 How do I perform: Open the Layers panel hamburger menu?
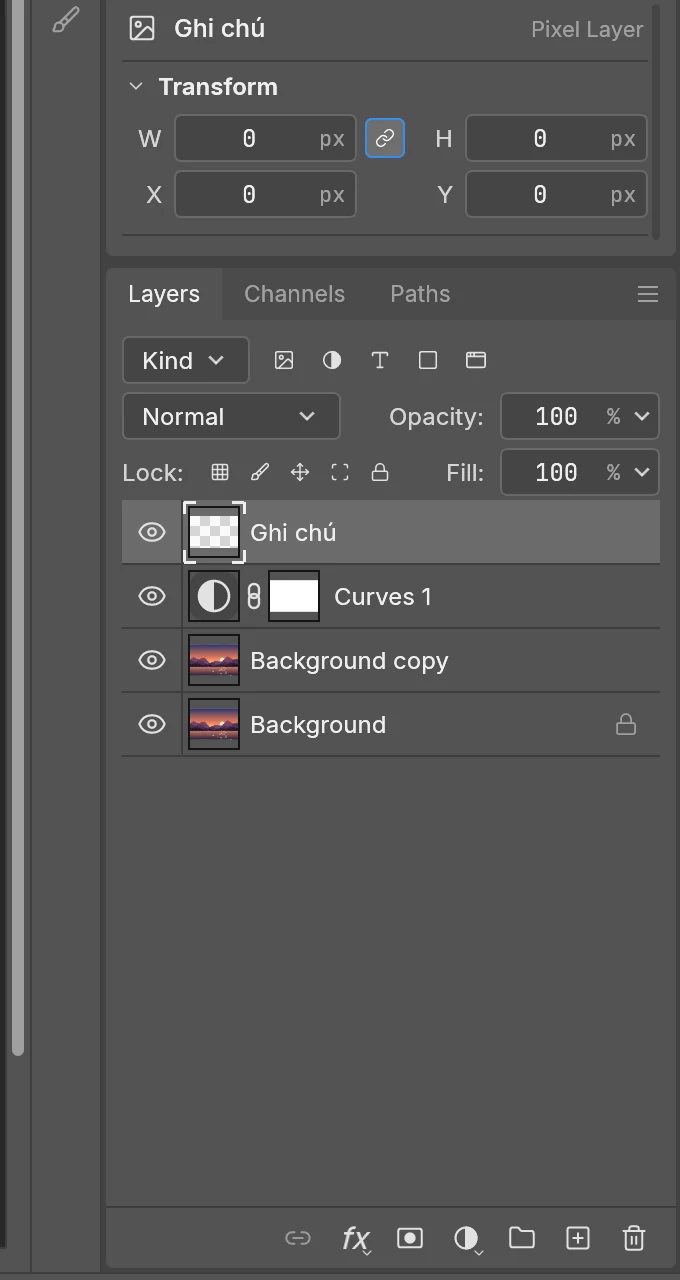pos(648,294)
